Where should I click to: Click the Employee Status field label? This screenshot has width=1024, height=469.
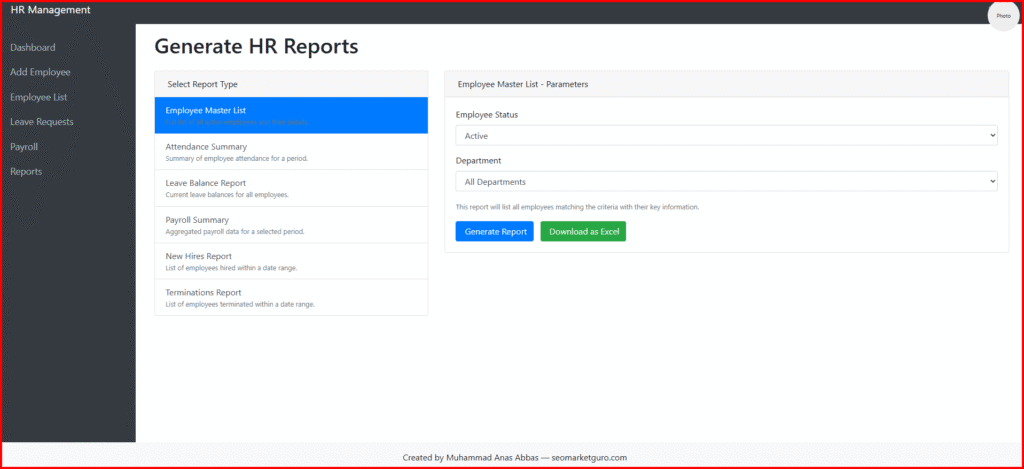[x=487, y=114]
